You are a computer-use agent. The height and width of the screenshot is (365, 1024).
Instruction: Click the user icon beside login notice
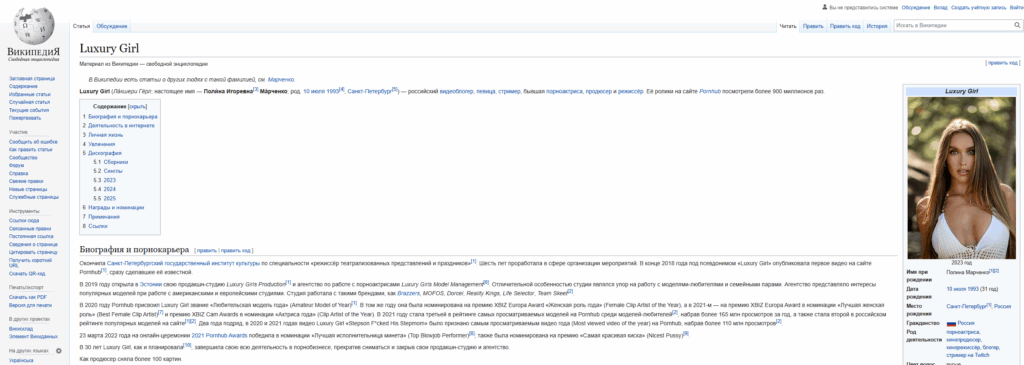(824, 7)
